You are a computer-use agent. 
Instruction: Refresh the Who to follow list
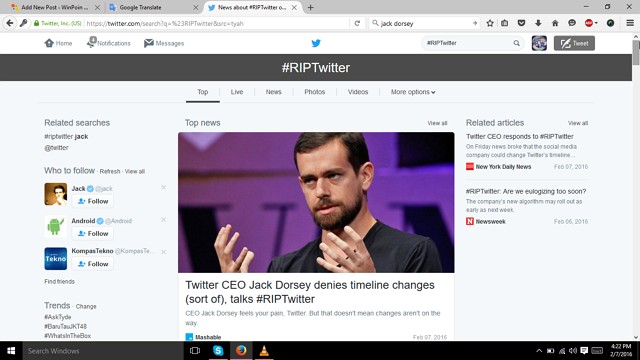(110, 171)
